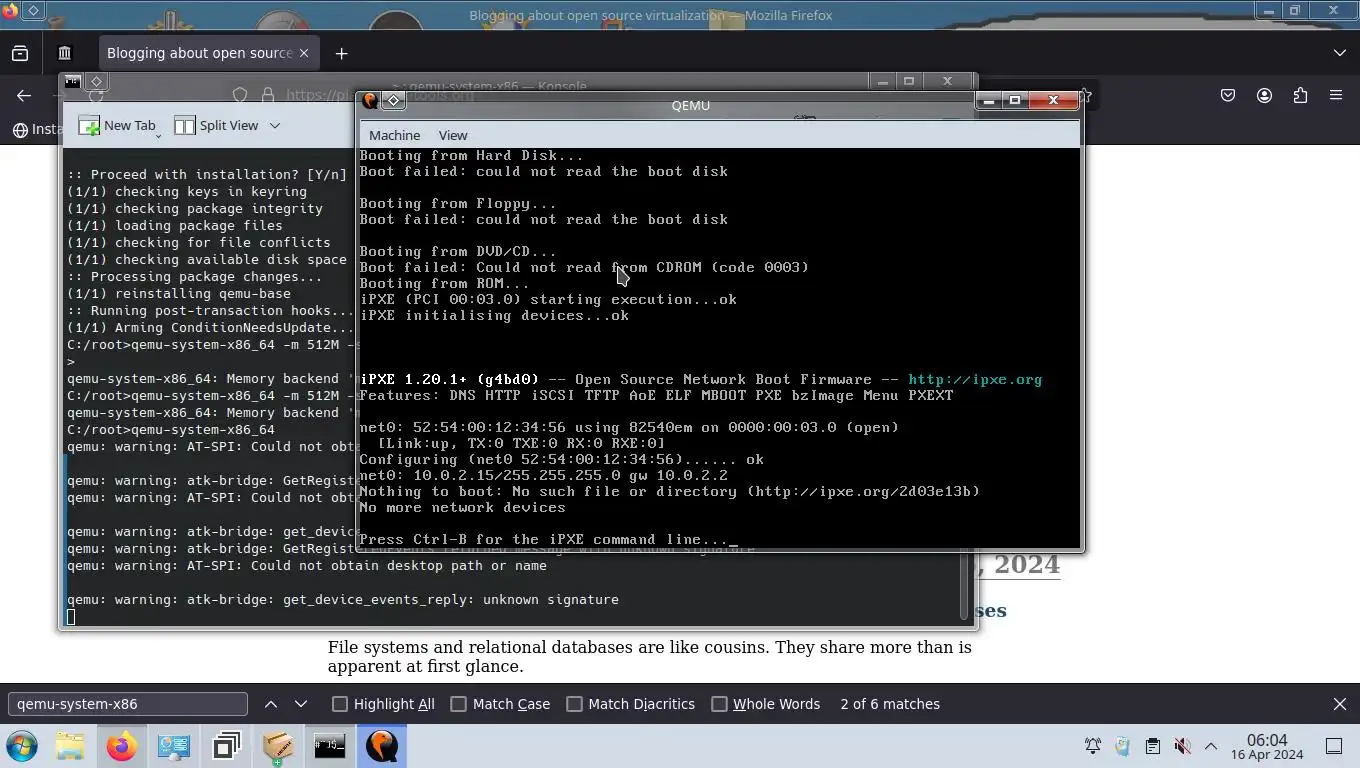
Task: Open the Firefox account icon
Action: click(x=1264, y=95)
